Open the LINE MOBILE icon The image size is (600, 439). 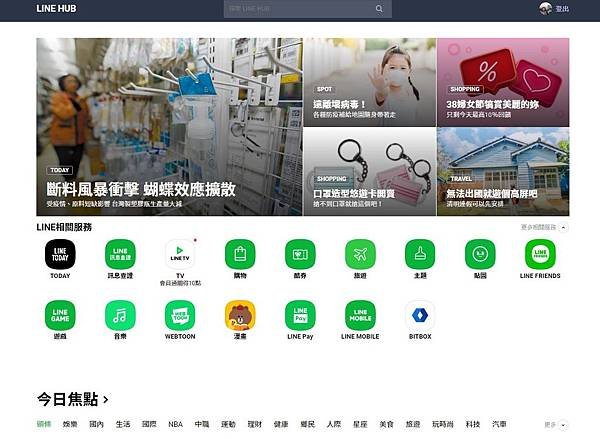point(360,315)
